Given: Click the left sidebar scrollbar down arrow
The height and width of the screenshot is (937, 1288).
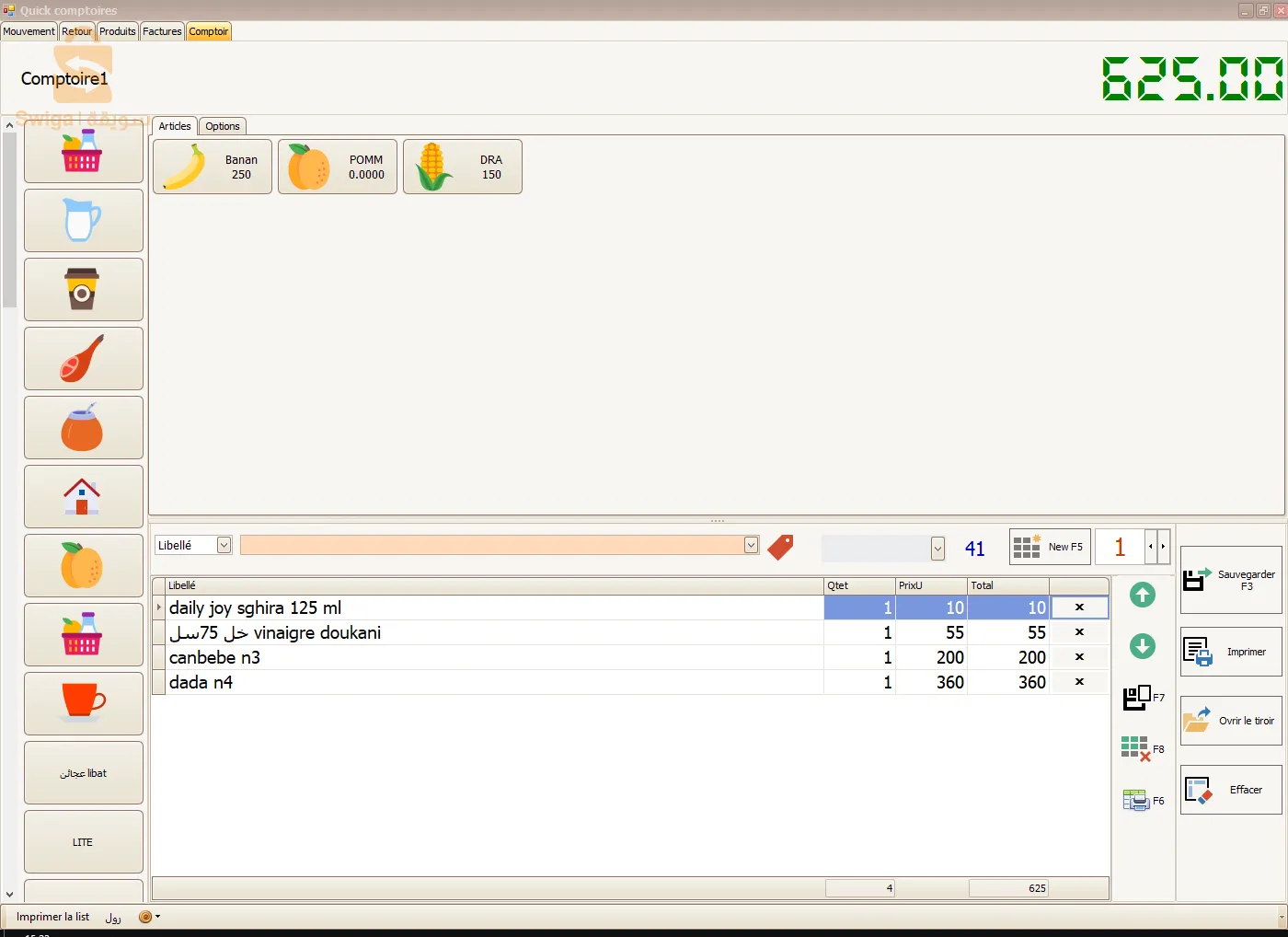Looking at the screenshot, I should [x=9, y=893].
